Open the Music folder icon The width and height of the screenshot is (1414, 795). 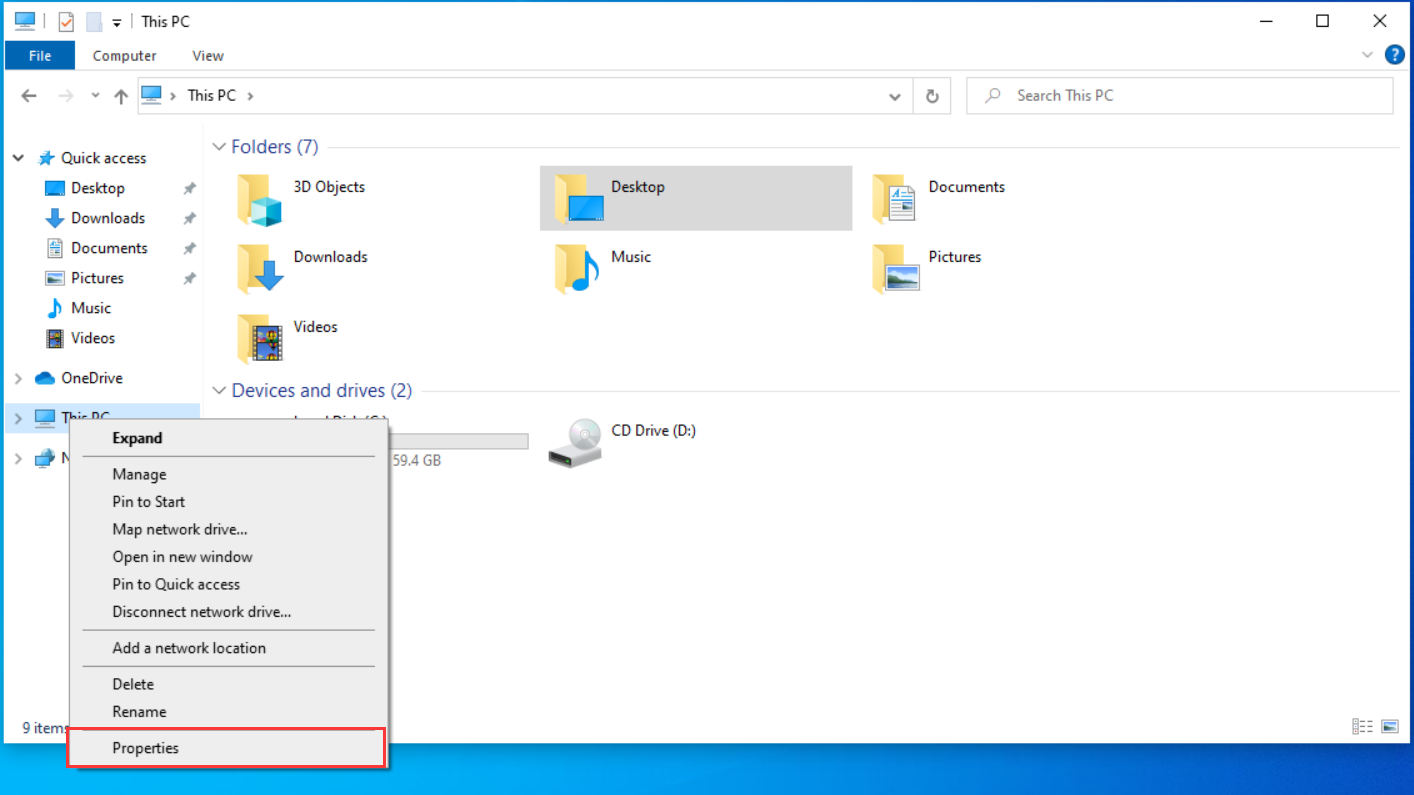577,269
